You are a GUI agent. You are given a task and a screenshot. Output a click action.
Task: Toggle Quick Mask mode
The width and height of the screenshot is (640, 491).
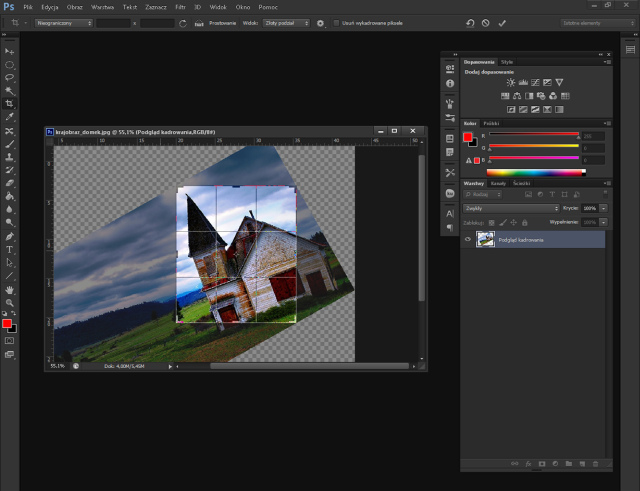click(9, 341)
